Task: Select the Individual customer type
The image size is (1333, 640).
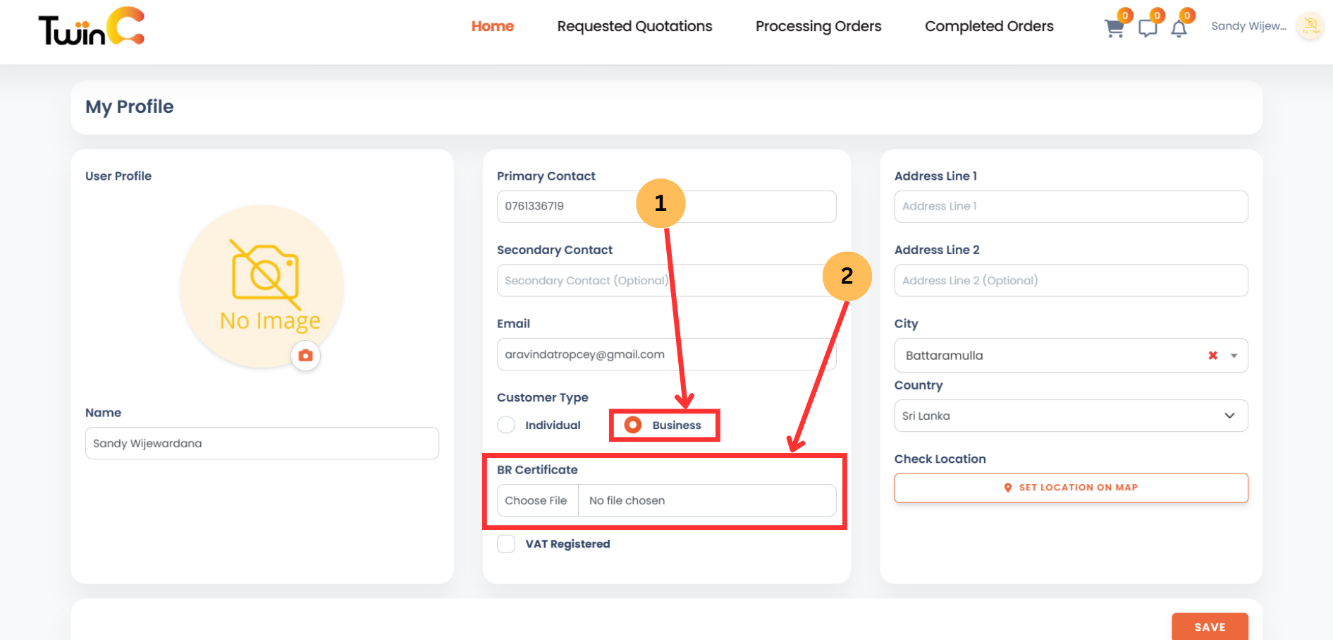Action: [x=506, y=424]
